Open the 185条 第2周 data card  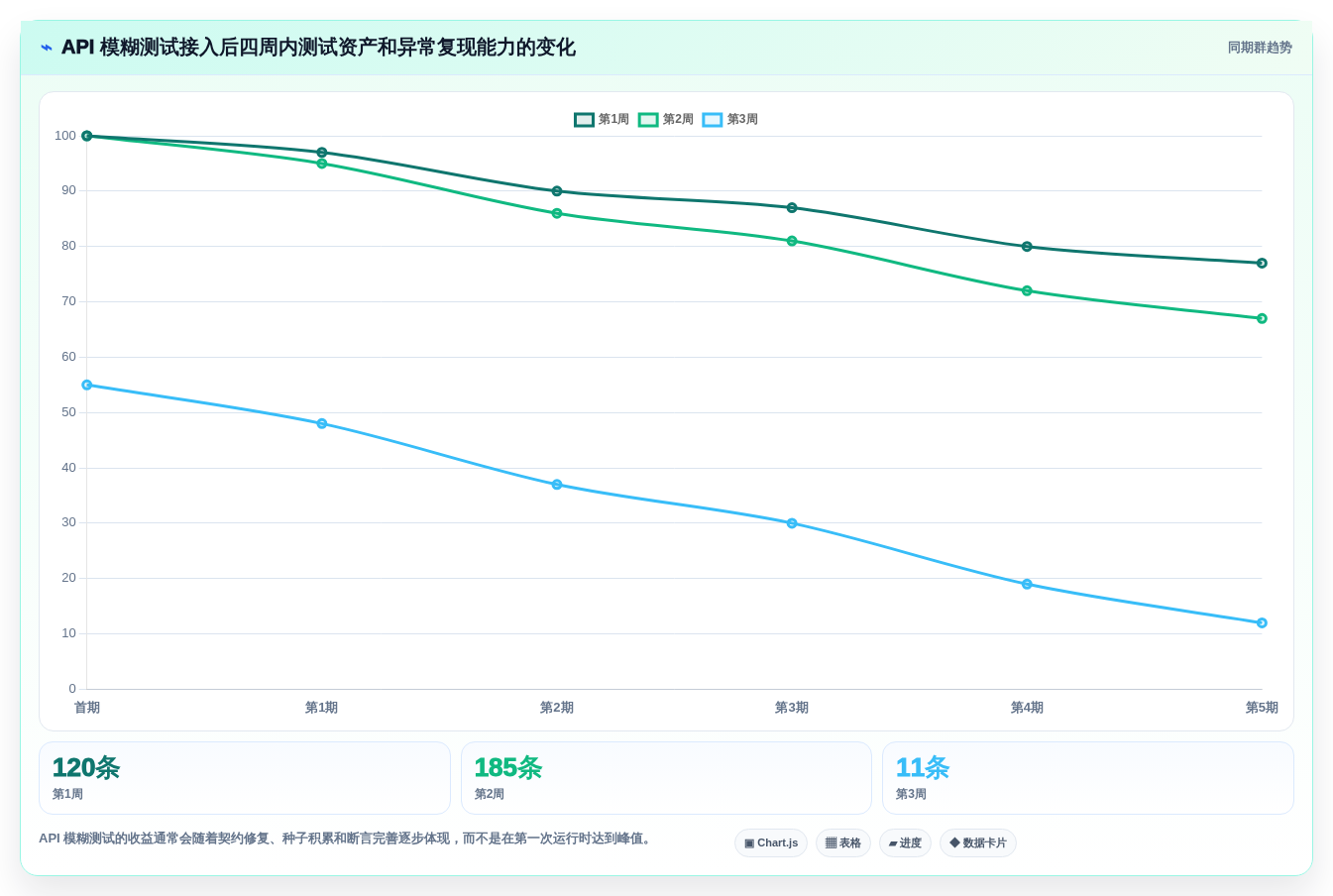(x=666, y=778)
